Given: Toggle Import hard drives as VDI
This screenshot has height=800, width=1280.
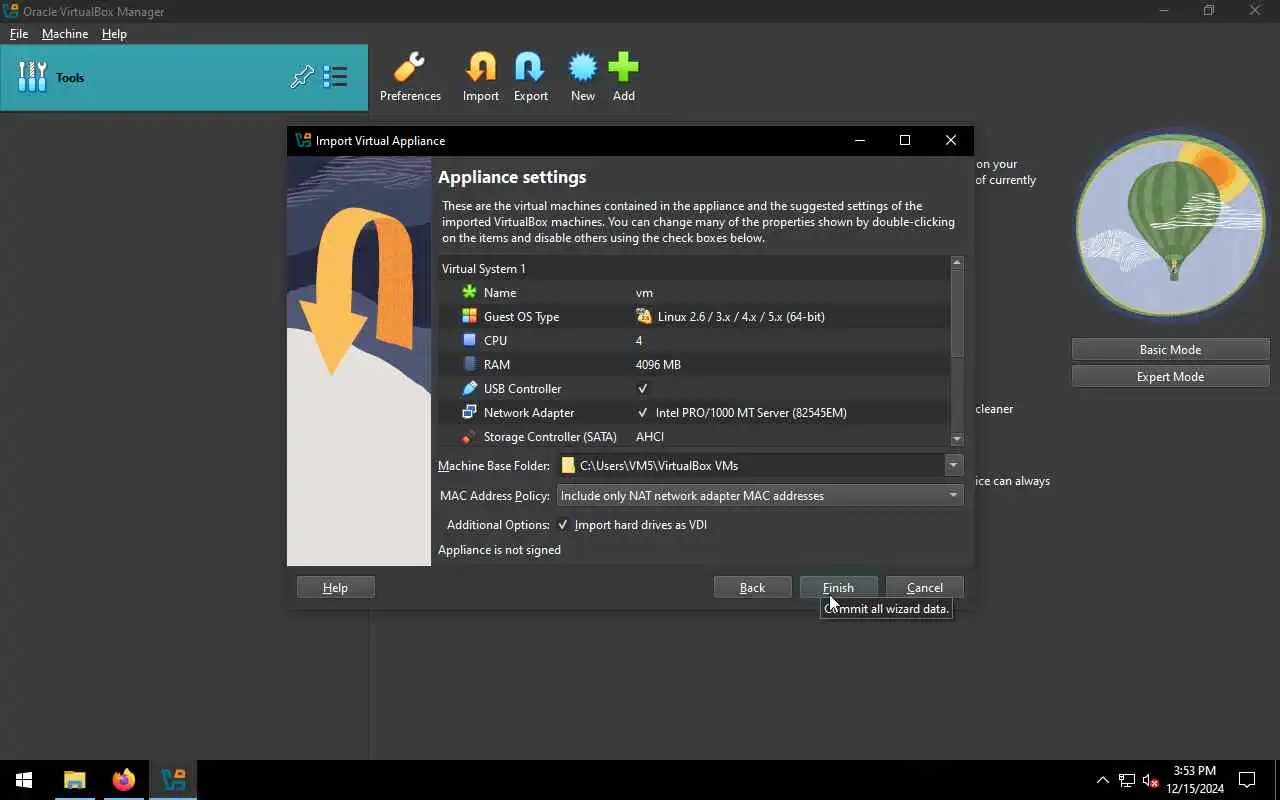Looking at the screenshot, I should pos(563,524).
